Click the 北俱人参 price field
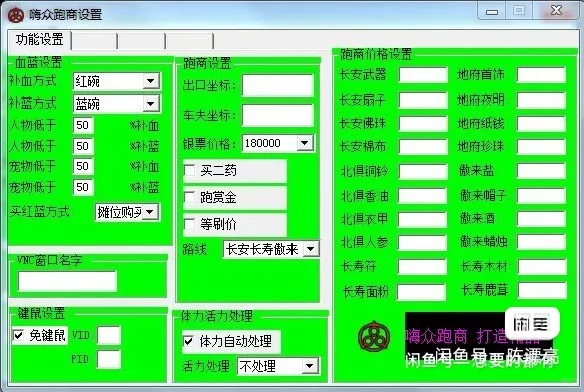Viewport: 584px width, 392px height. coord(422,243)
